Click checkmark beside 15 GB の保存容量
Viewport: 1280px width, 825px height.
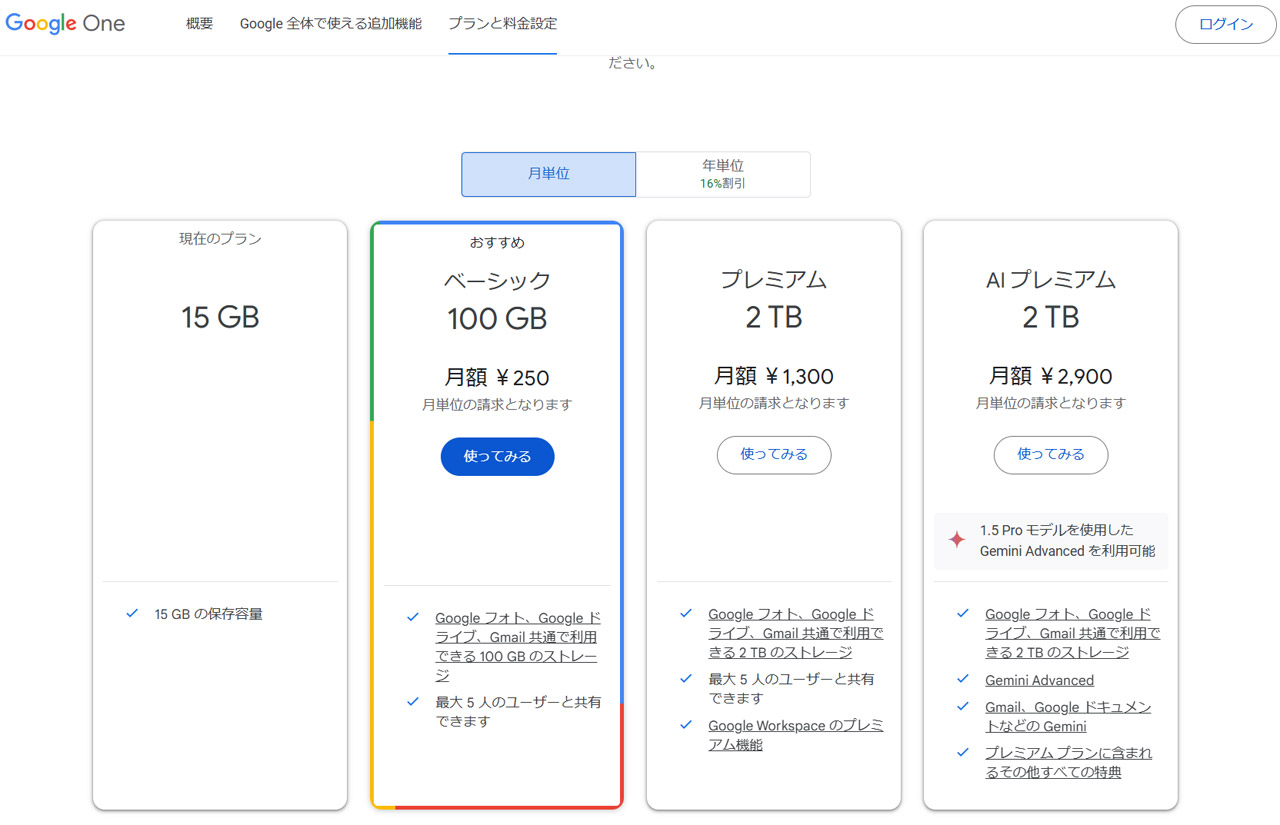click(x=132, y=613)
